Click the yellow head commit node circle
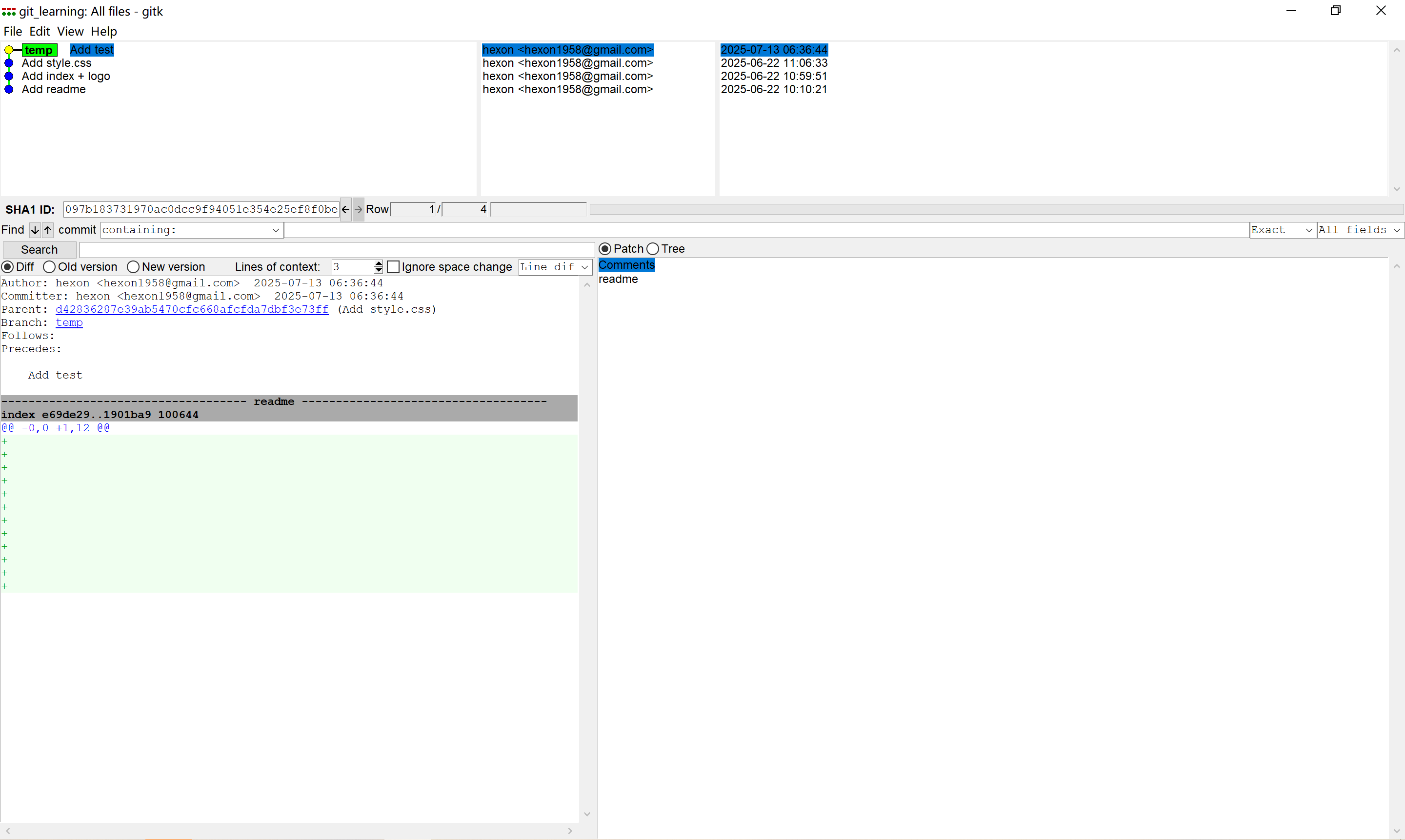1405x840 pixels. (8, 50)
